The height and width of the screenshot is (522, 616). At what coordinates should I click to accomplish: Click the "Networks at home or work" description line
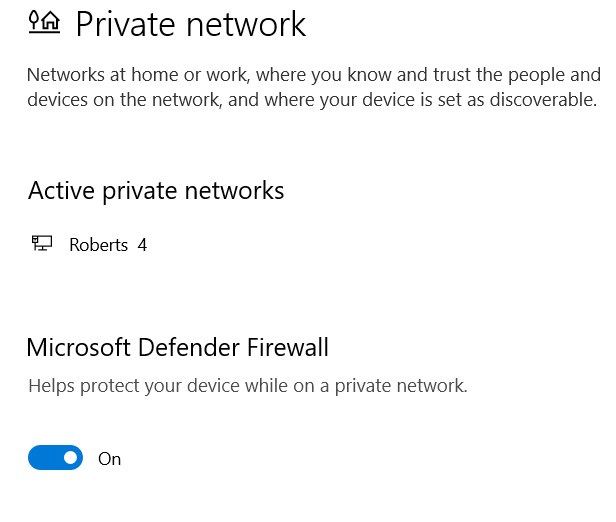(313, 75)
